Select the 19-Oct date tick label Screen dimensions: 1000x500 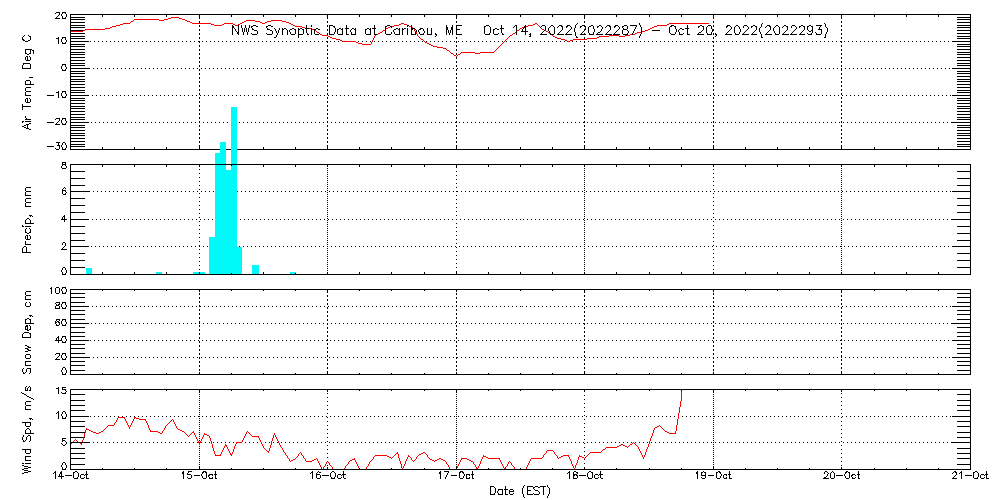[x=713, y=476]
